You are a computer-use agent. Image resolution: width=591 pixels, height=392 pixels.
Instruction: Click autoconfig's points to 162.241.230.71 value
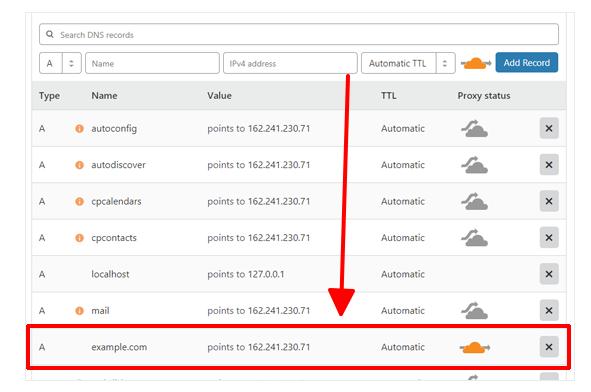pos(259,129)
